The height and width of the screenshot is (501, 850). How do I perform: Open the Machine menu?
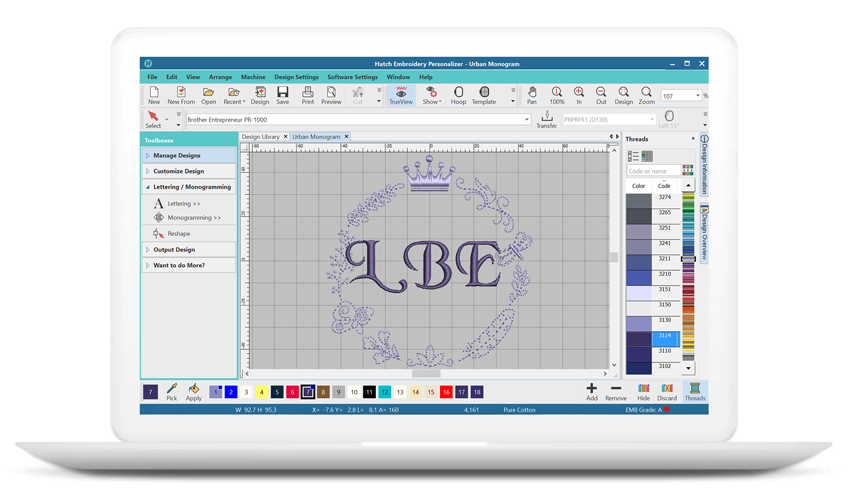[x=253, y=77]
